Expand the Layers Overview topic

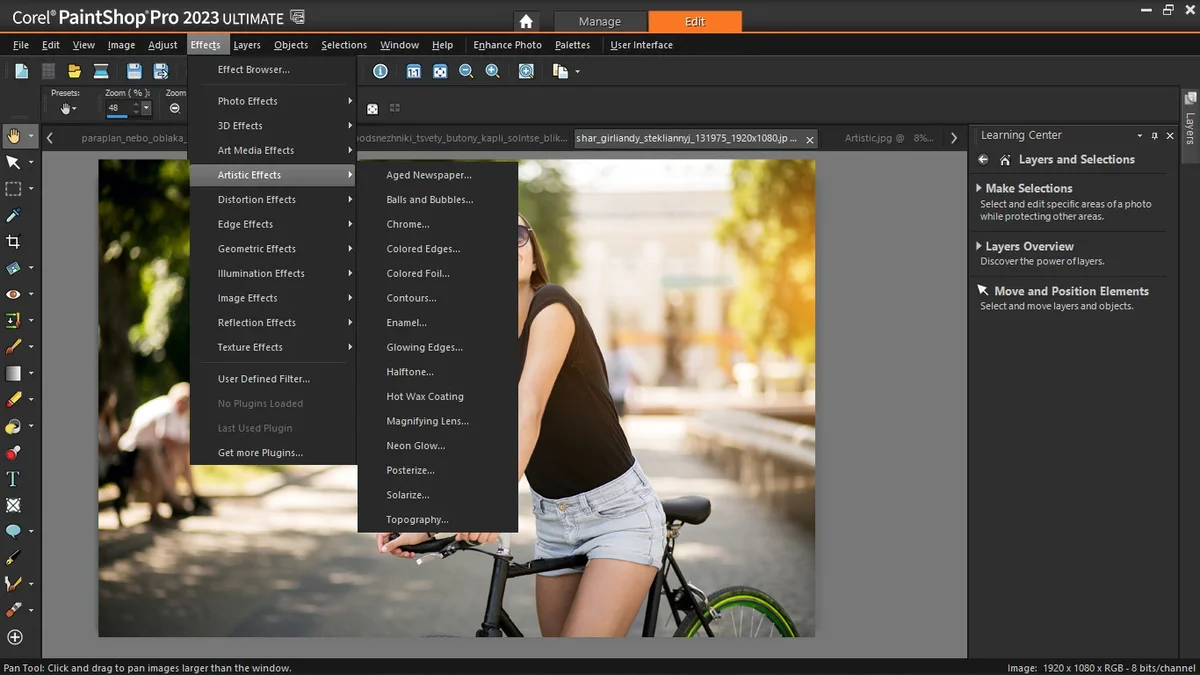(1029, 246)
